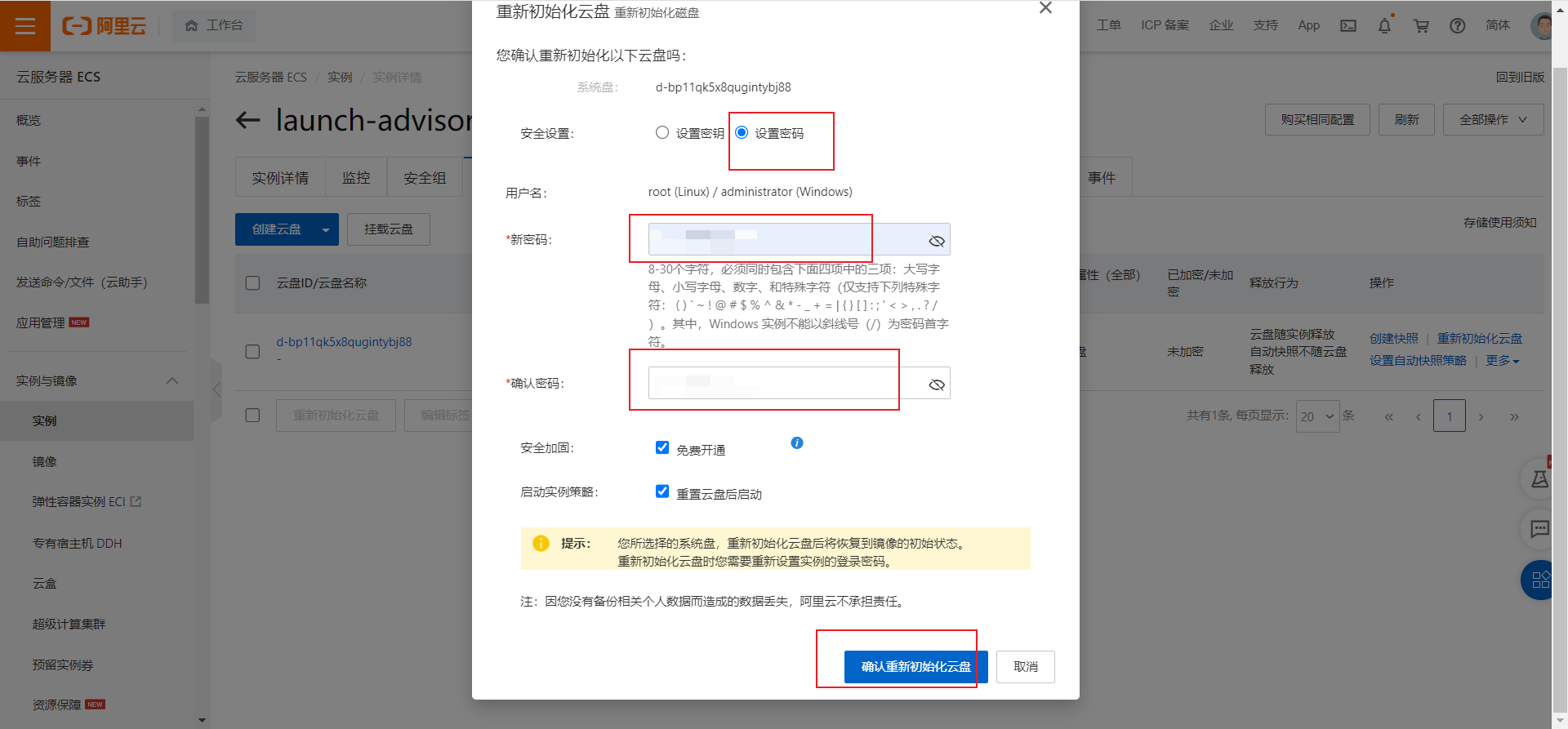Confirm with 确认重新初始化云盘 button
The image size is (1568, 729).
pyautogui.click(x=916, y=667)
